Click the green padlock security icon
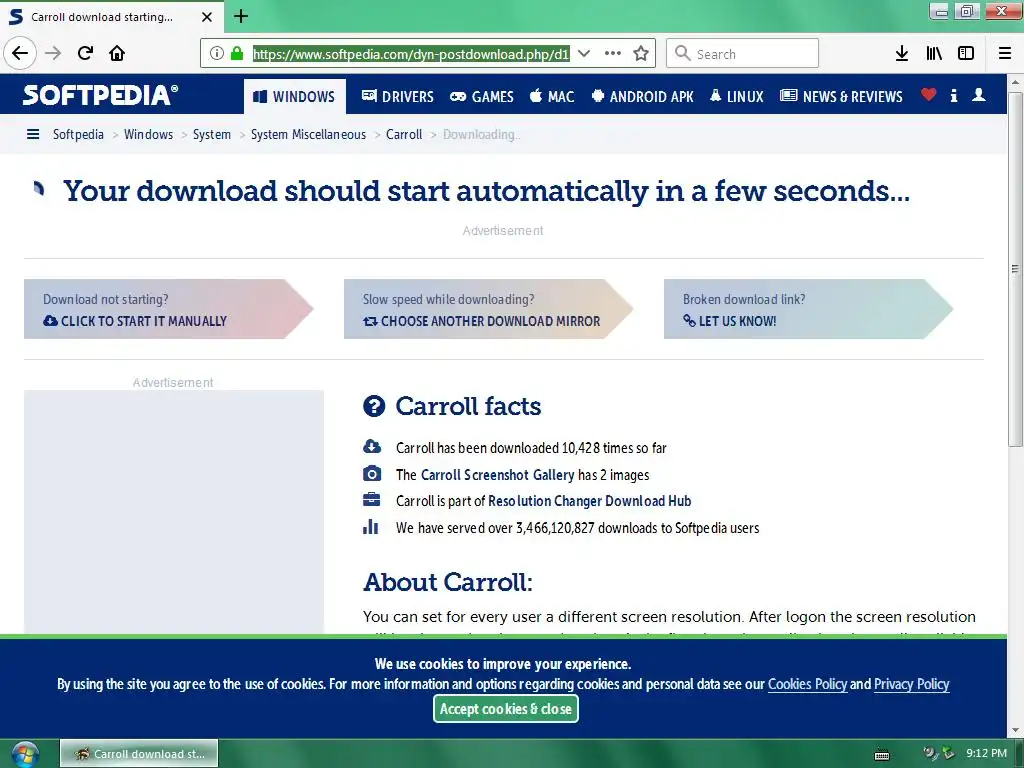 tap(237, 54)
